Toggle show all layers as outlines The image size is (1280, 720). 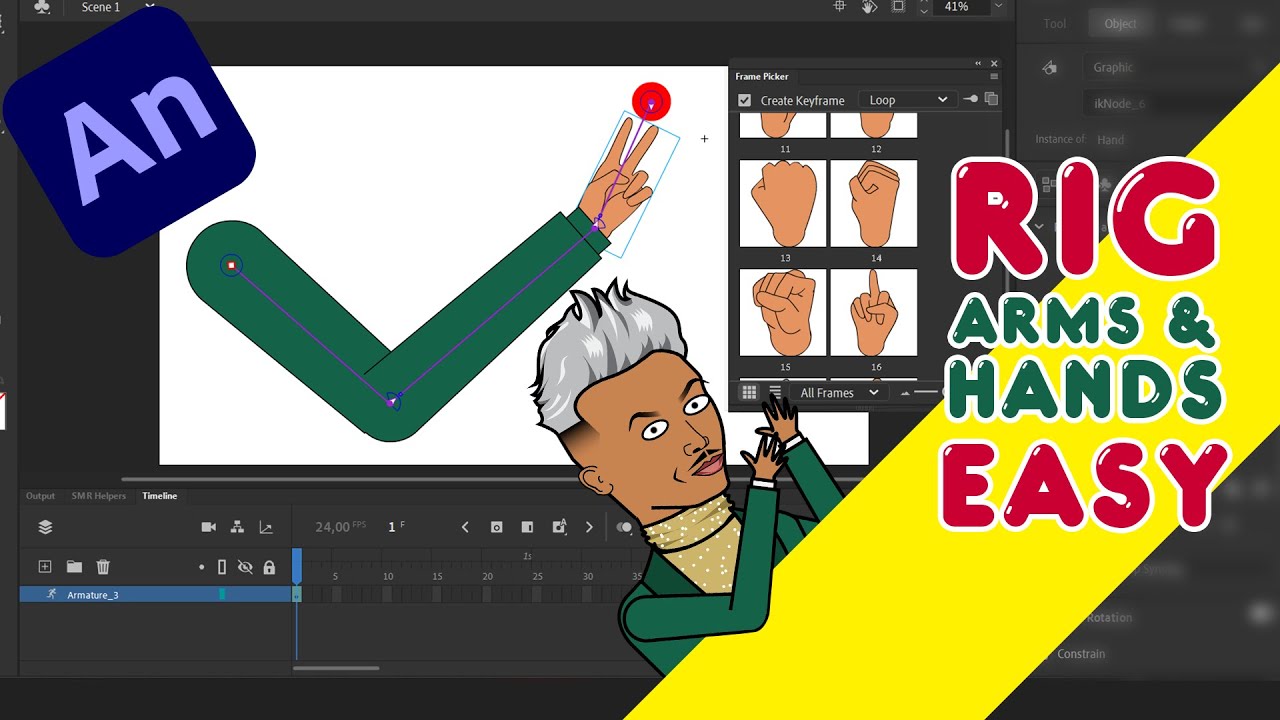click(x=222, y=567)
